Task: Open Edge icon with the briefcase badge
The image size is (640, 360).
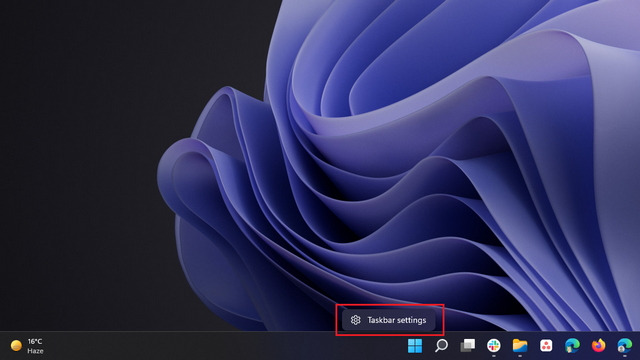Action: click(x=572, y=346)
